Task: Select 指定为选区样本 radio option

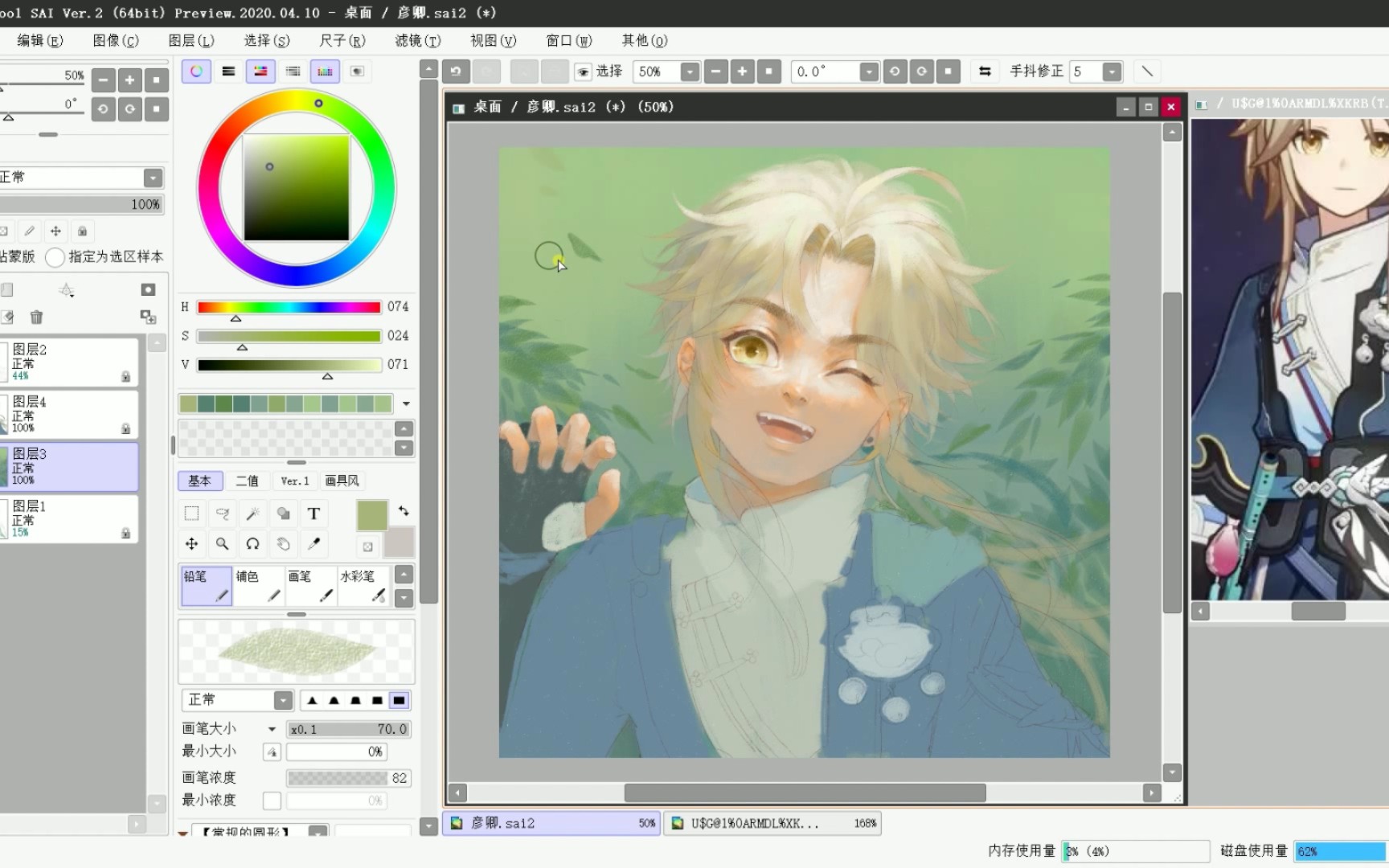Action: tap(55, 257)
